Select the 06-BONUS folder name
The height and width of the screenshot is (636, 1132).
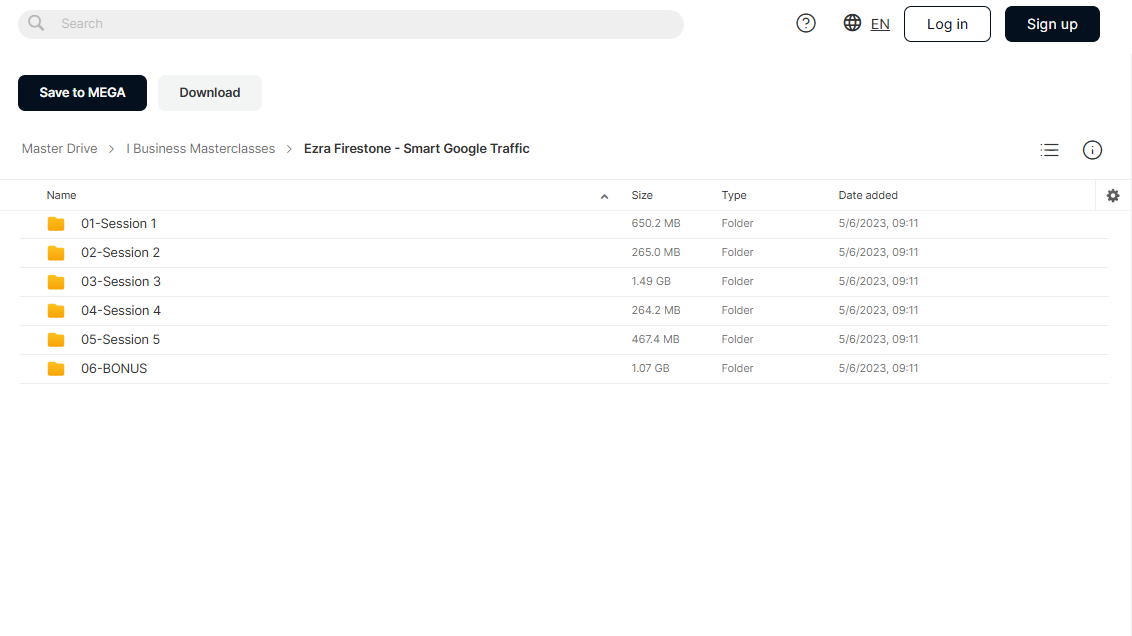[114, 368]
